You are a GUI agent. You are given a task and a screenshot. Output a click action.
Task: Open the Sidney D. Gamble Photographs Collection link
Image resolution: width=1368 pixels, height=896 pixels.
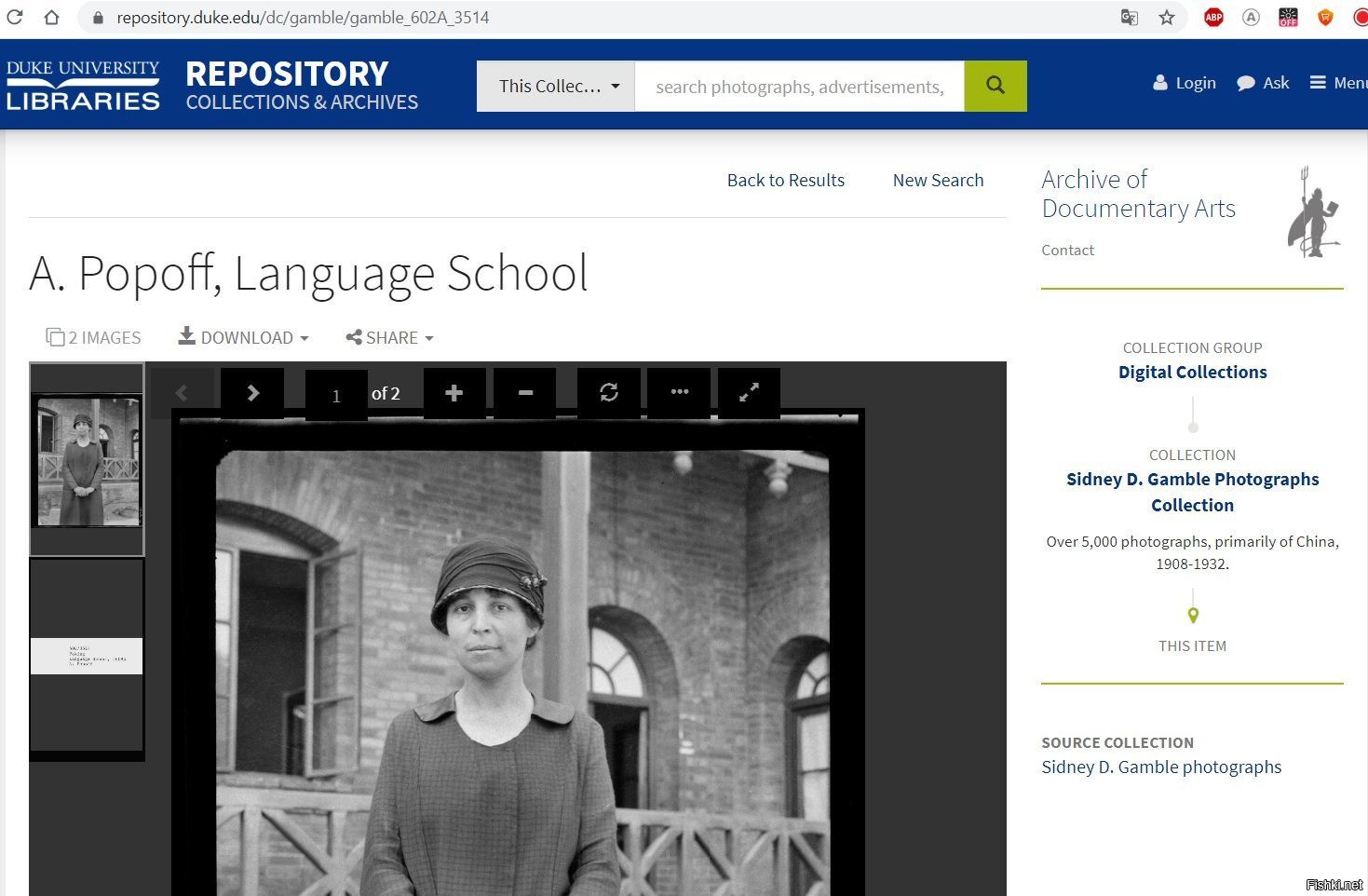point(1192,492)
